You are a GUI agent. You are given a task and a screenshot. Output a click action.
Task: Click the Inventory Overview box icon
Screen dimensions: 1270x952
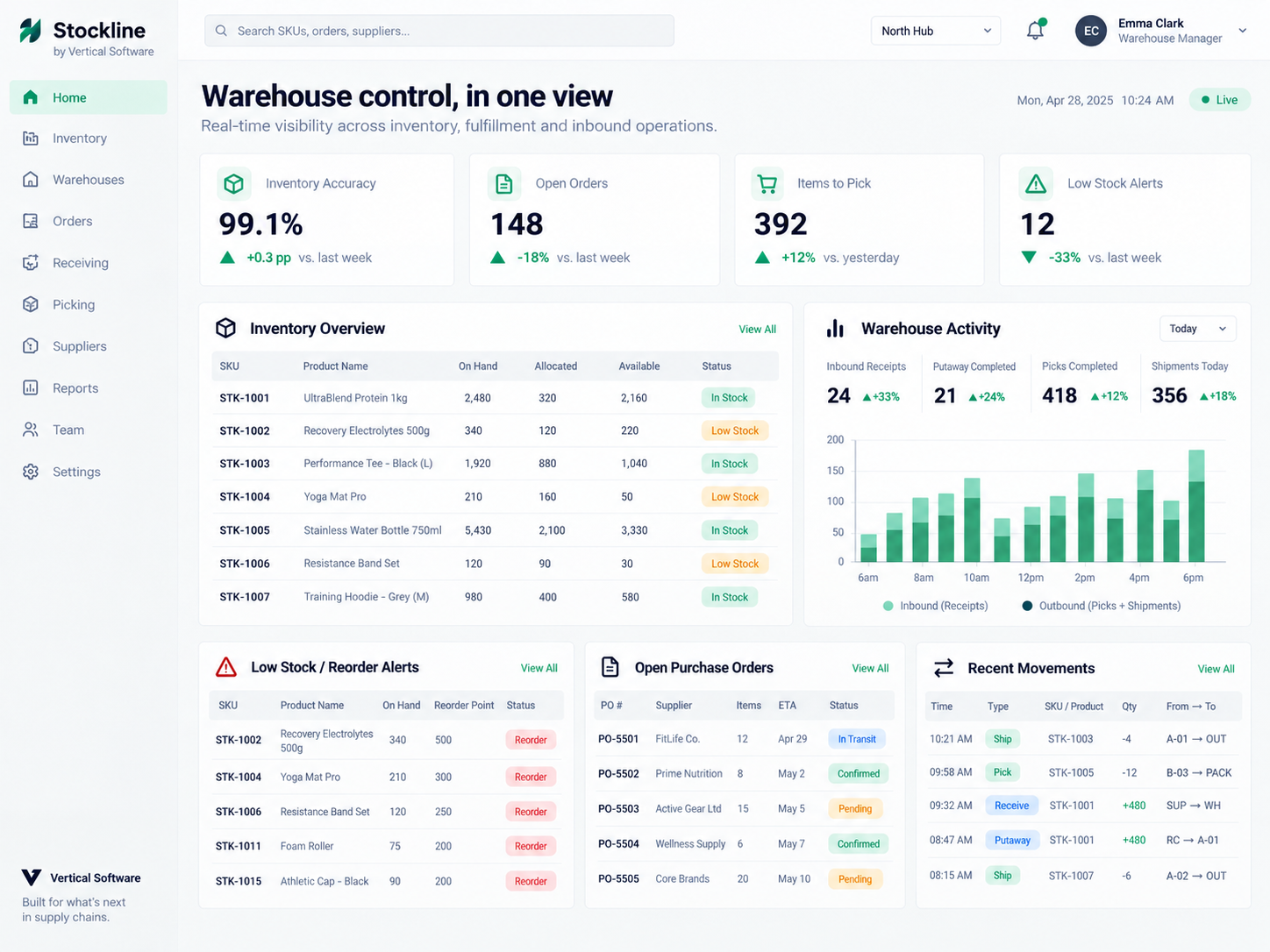click(x=225, y=328)
